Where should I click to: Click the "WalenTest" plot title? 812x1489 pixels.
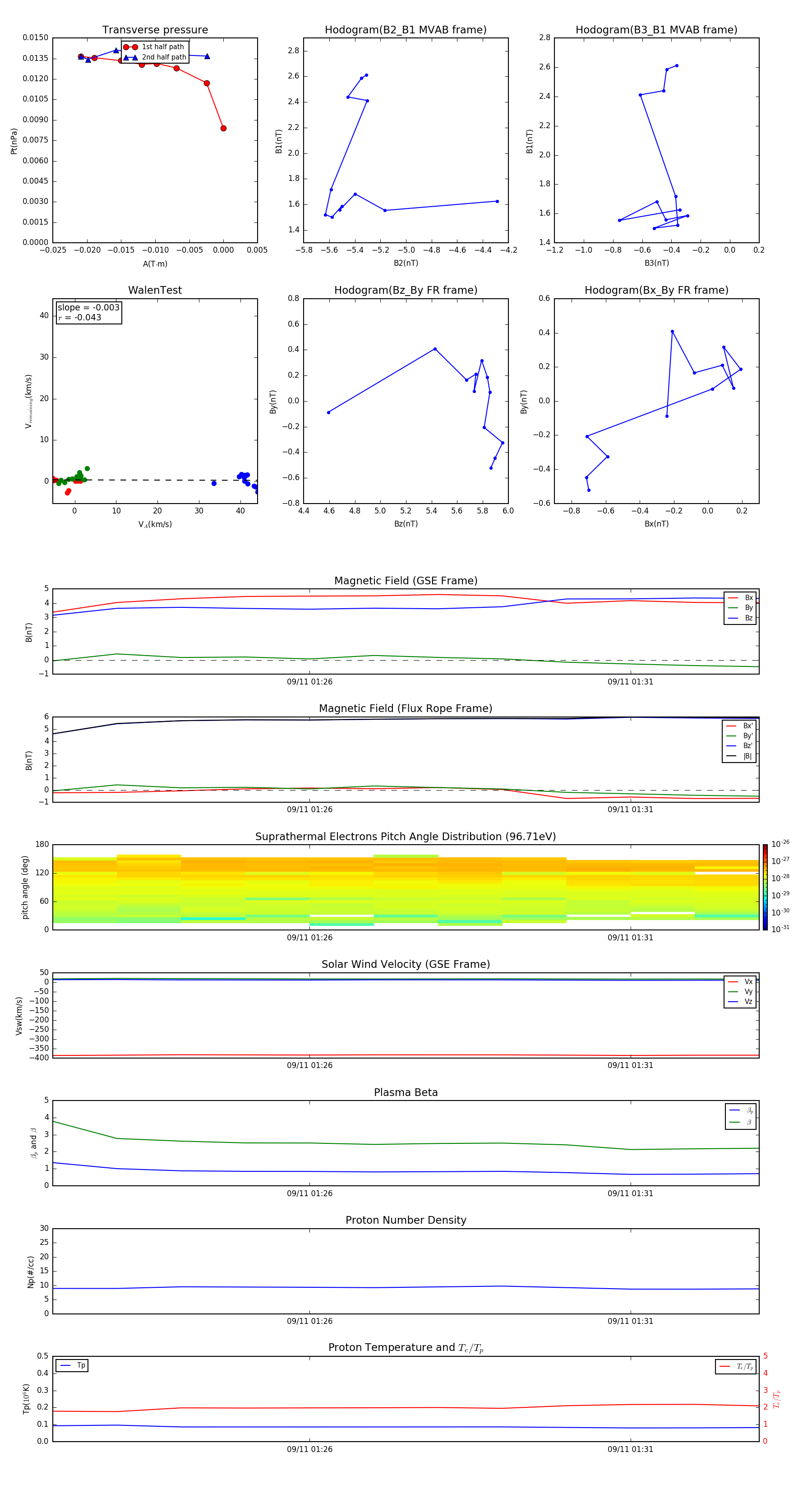[x=155, y=290]
